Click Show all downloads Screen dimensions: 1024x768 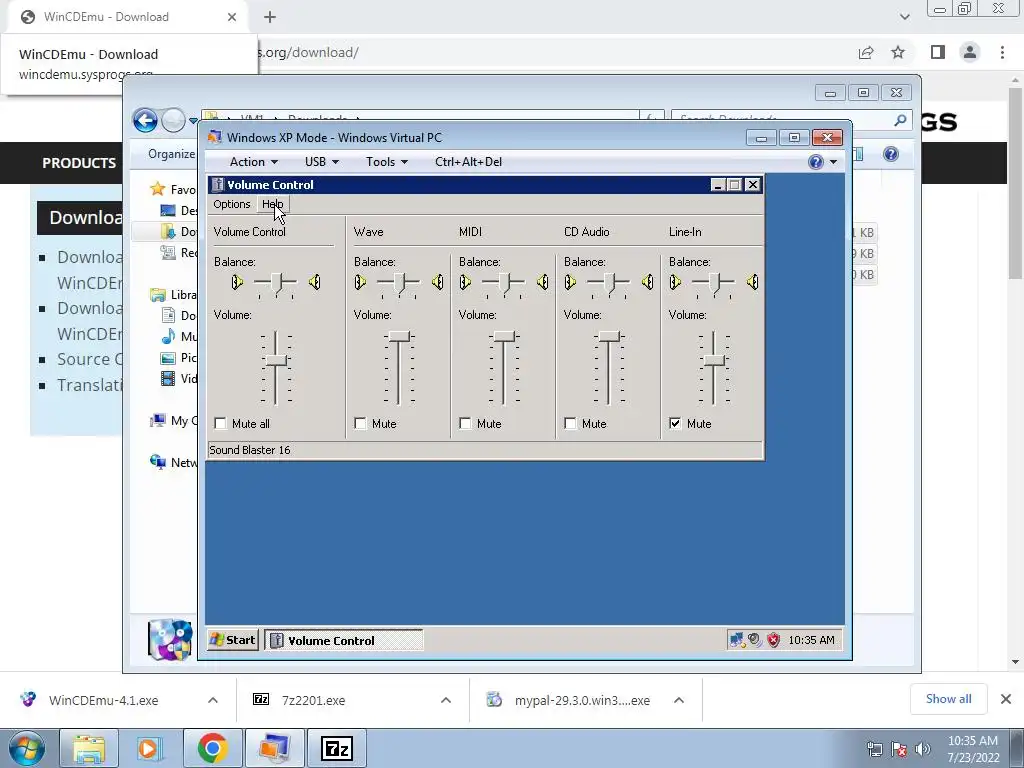click(948, 699)
